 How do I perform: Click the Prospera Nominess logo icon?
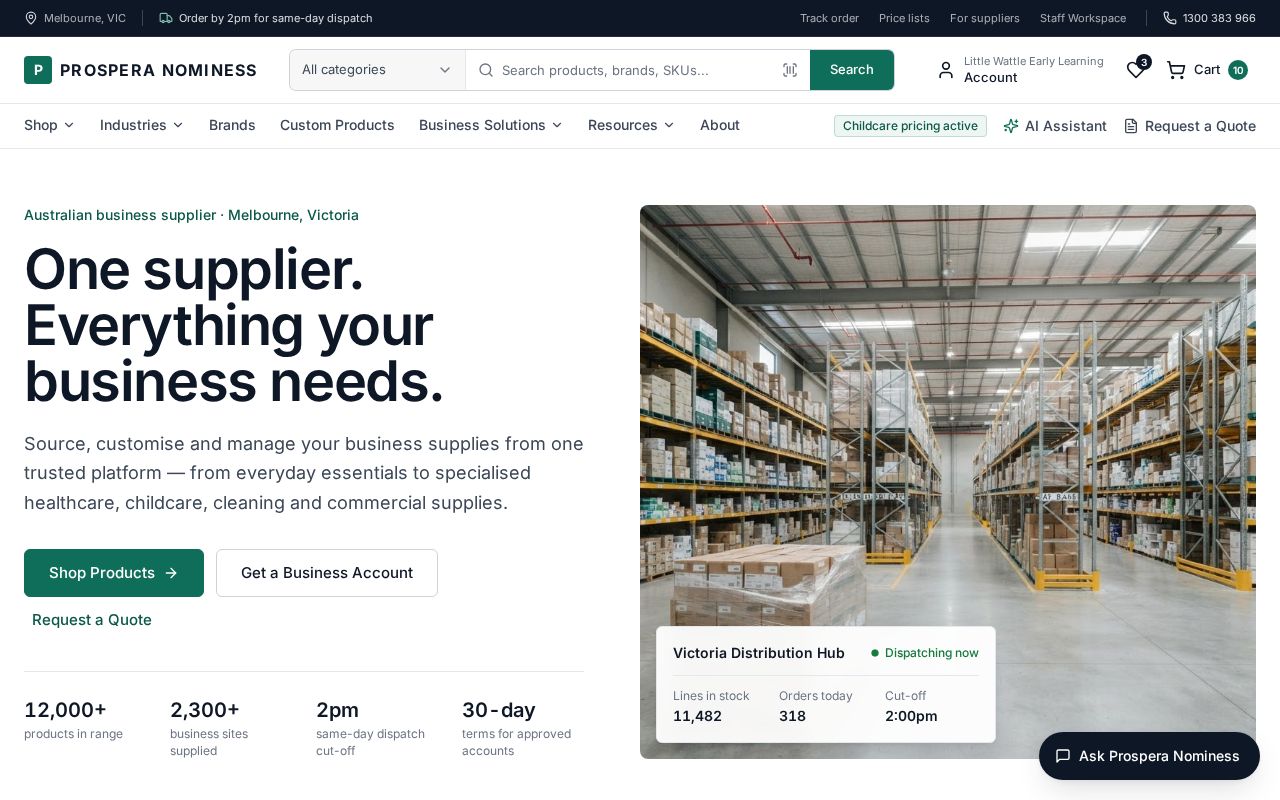pyautogui.click(x=38, y=70)
